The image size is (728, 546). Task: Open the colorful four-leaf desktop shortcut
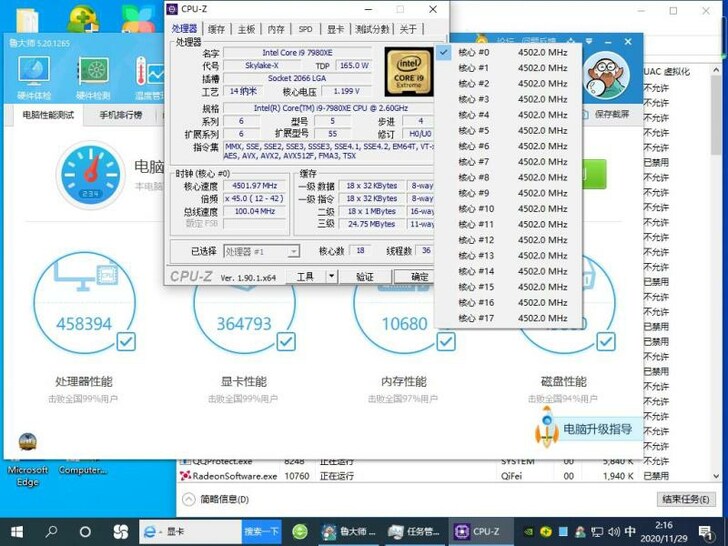138,19
